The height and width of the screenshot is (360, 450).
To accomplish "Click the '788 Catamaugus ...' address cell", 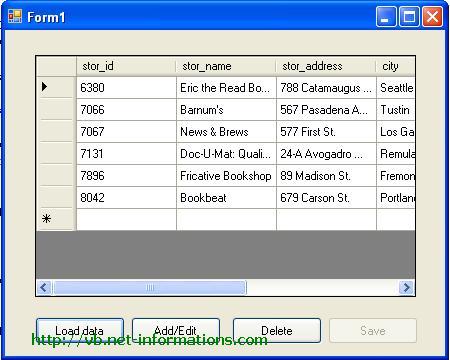I will pos(326,88).
